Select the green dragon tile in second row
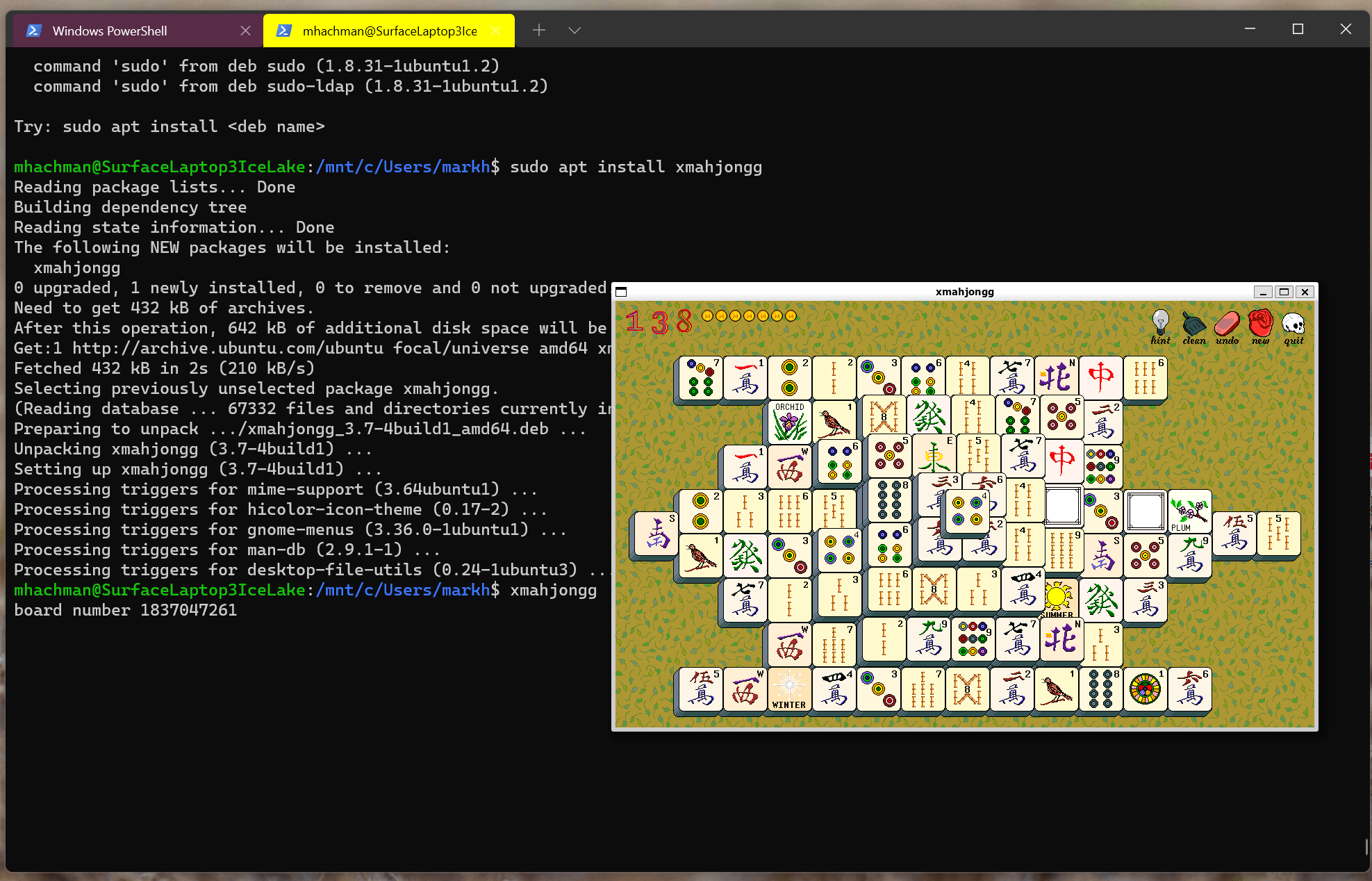1372x881 pixels. pyautogui.click(x=929, y=416)
